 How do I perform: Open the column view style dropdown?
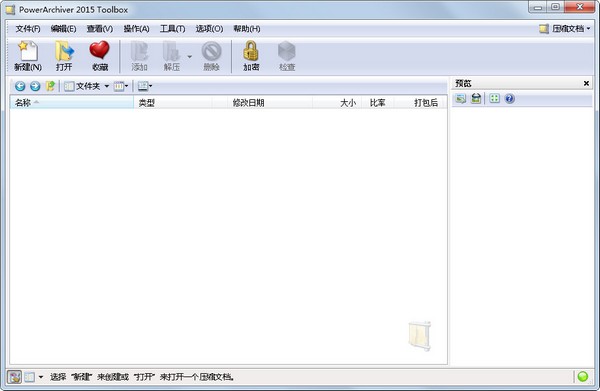pos(121,86)
